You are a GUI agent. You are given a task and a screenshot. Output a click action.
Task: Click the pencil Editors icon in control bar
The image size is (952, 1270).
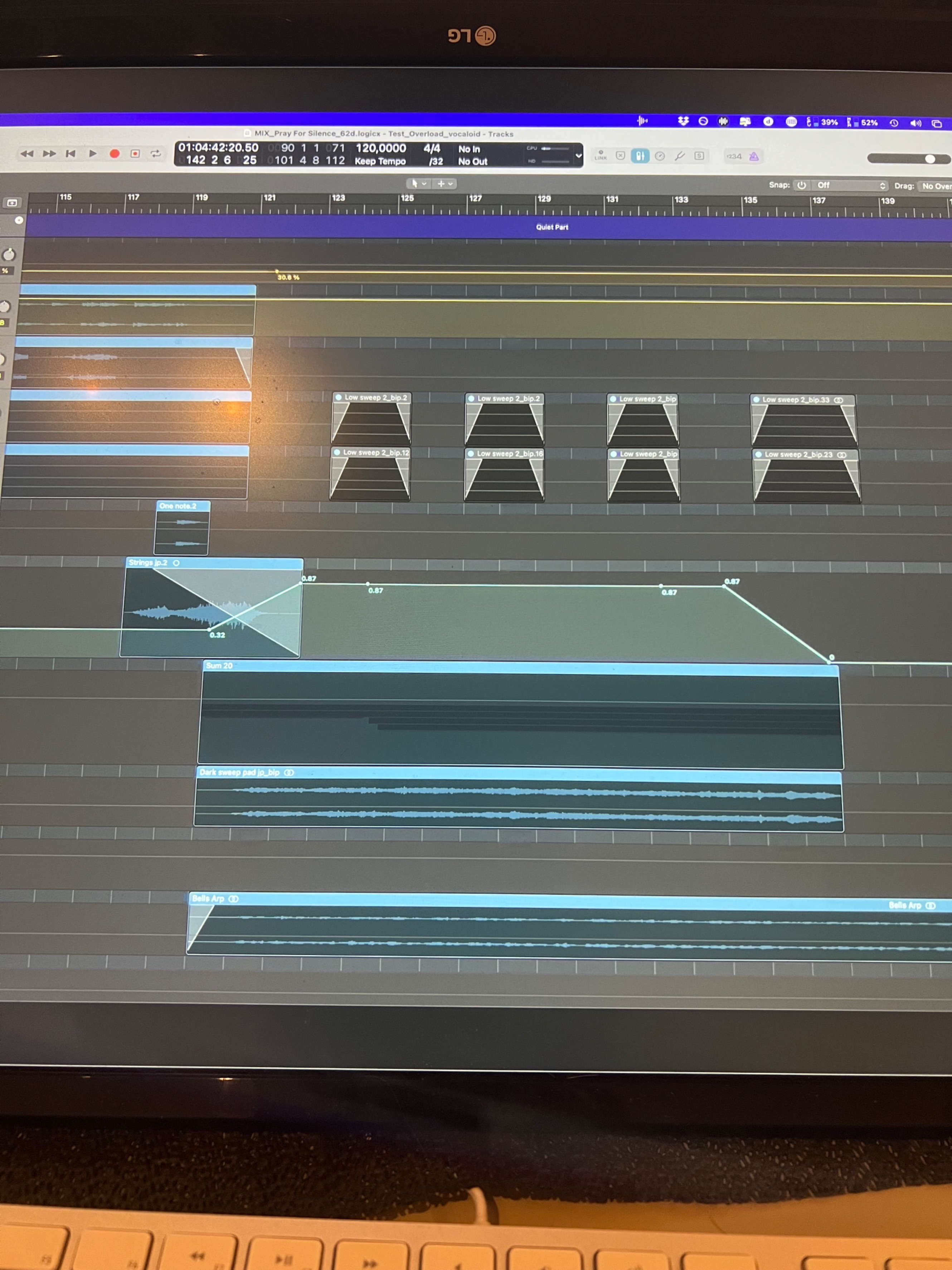(679, 156)
